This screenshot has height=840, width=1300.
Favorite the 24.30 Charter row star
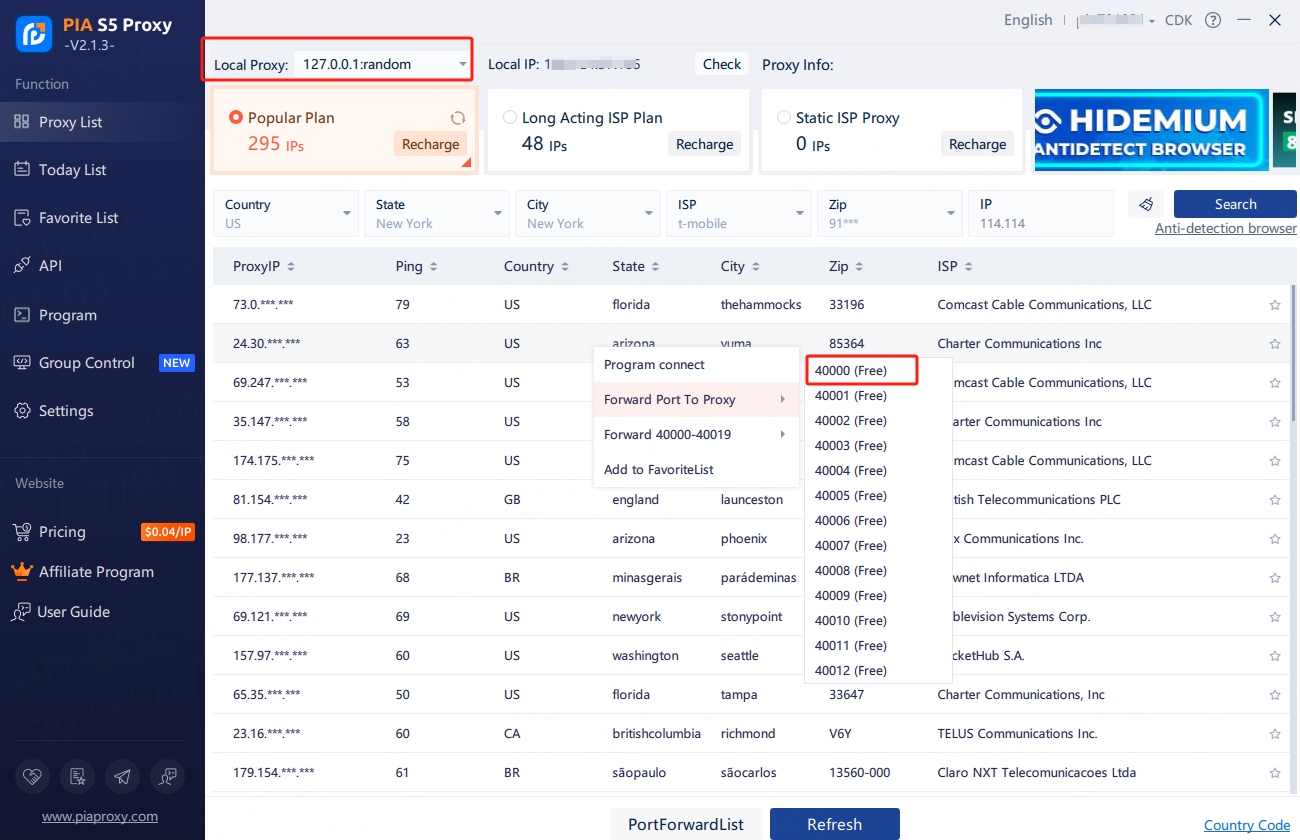point(1275,344)
